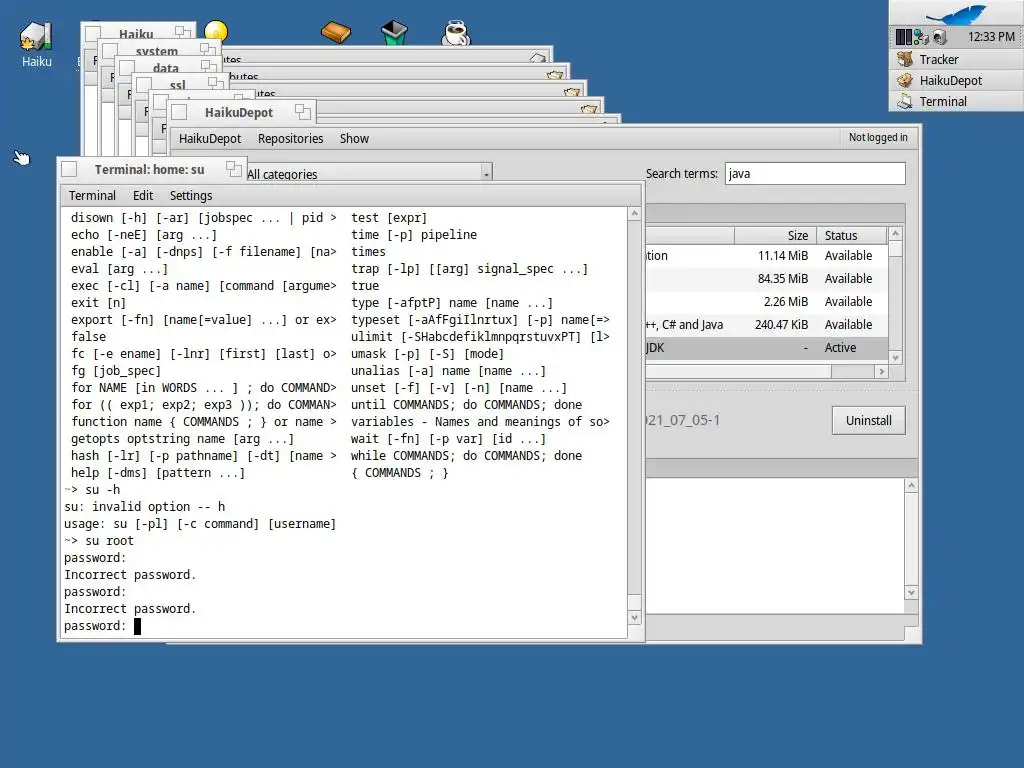Click the description pane scrollbar down arrow
Image resolution: width=1024 pixels, height=768 pixels.
(912, 593)
